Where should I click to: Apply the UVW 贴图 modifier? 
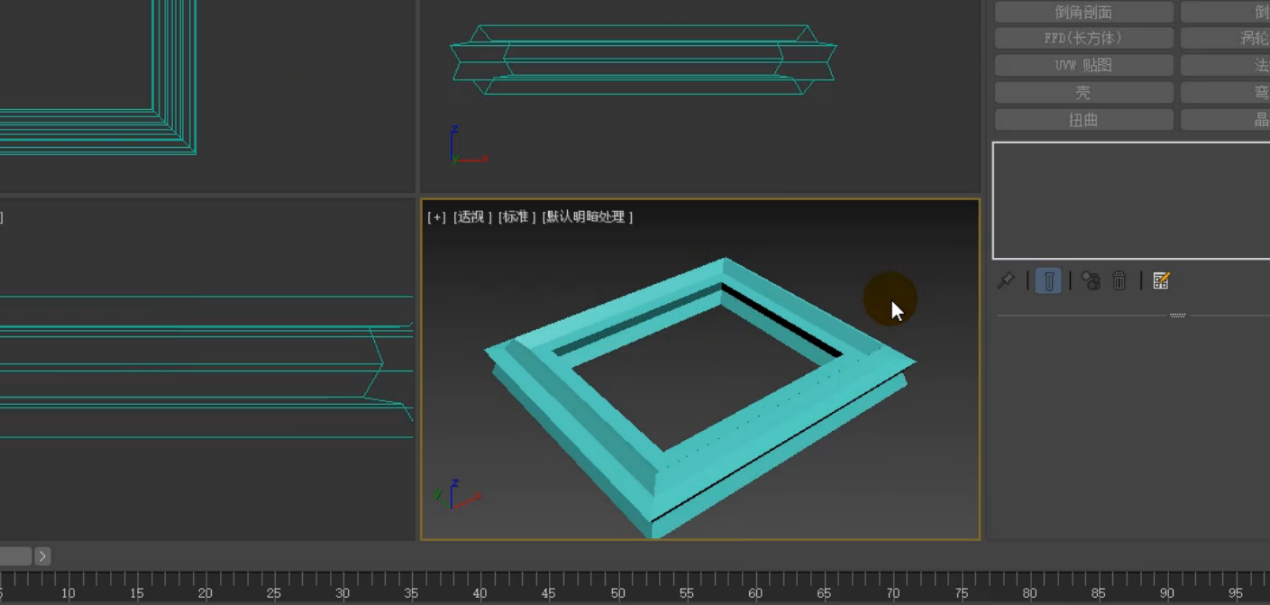click(1083, 65)
